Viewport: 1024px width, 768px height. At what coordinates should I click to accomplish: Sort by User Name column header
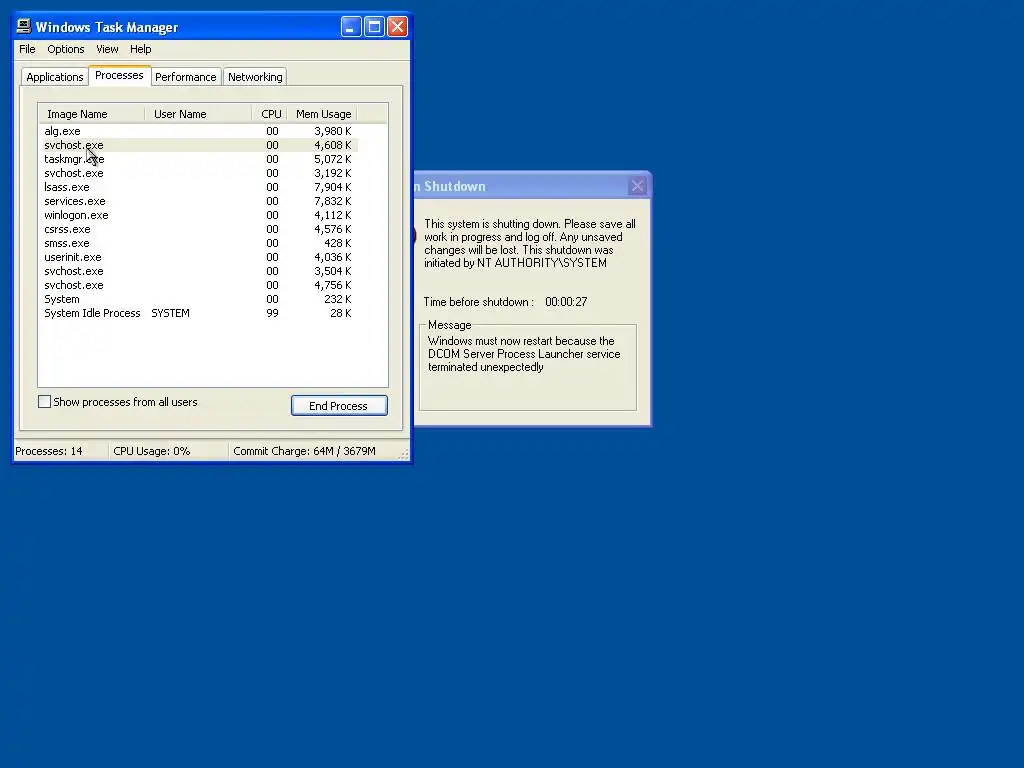point(199,114)
